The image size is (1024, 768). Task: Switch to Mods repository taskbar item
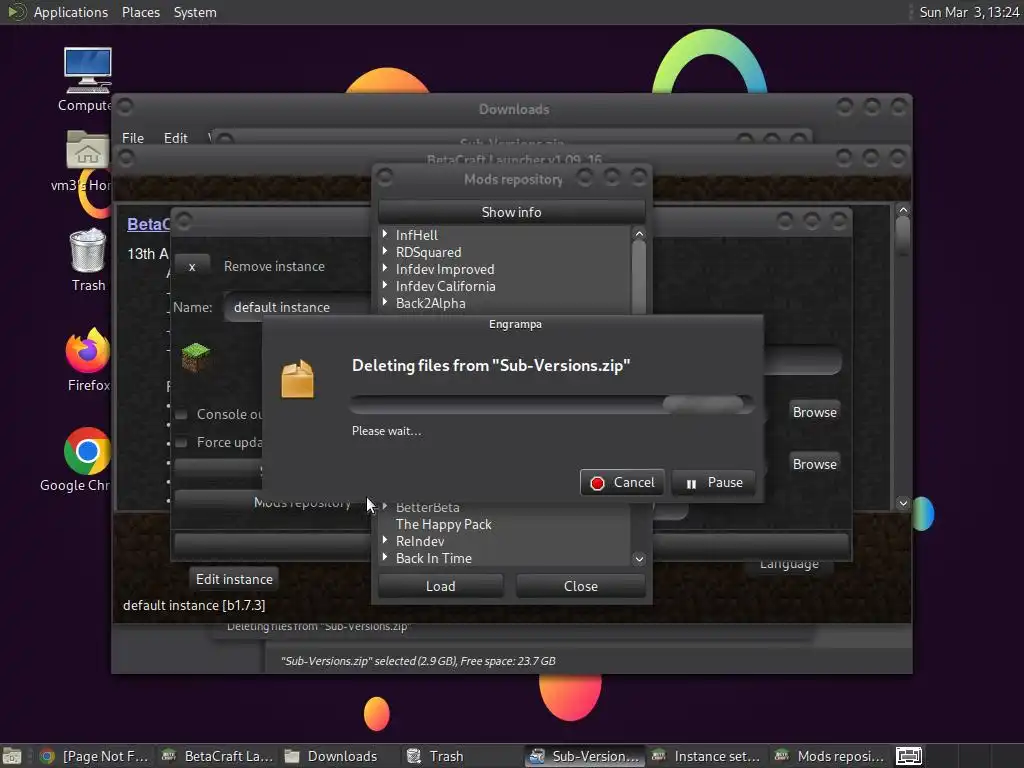coord(829,756)
